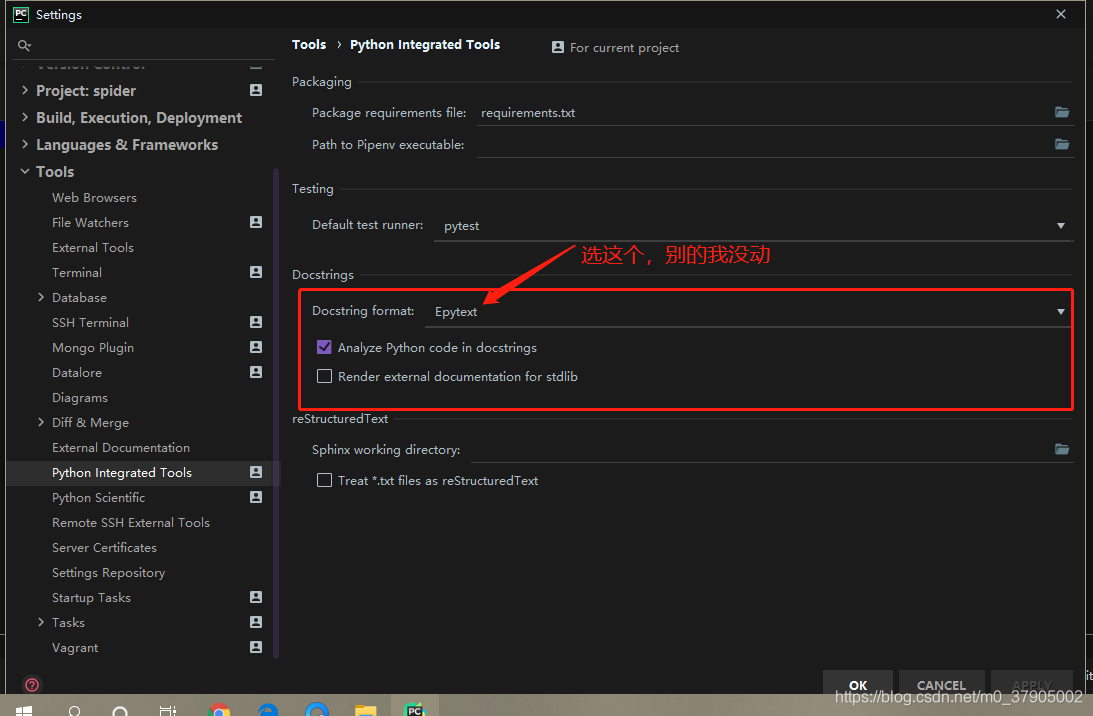The height and width of the screenshot is (716, 1093).
Task: Click the project icon next to Vagrant
Action: click(x=256, y=647)
